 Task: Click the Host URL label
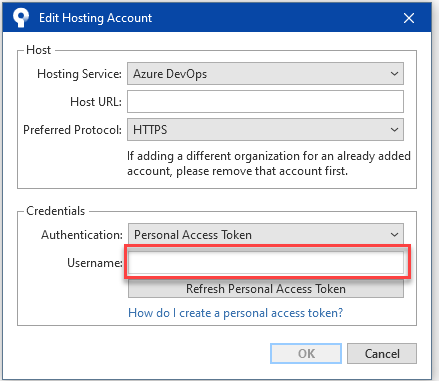point(96,102)
